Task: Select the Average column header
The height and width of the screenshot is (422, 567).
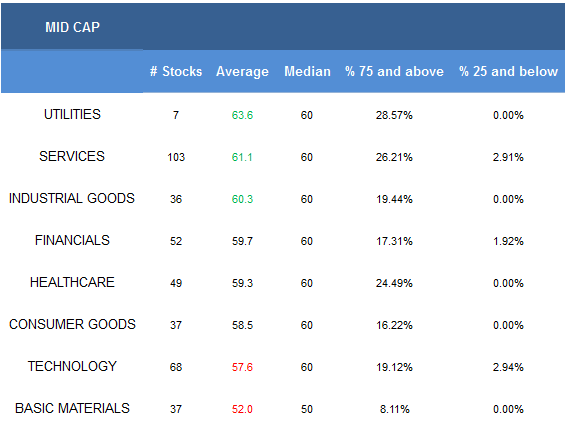Action: click(x=242, y=72)
